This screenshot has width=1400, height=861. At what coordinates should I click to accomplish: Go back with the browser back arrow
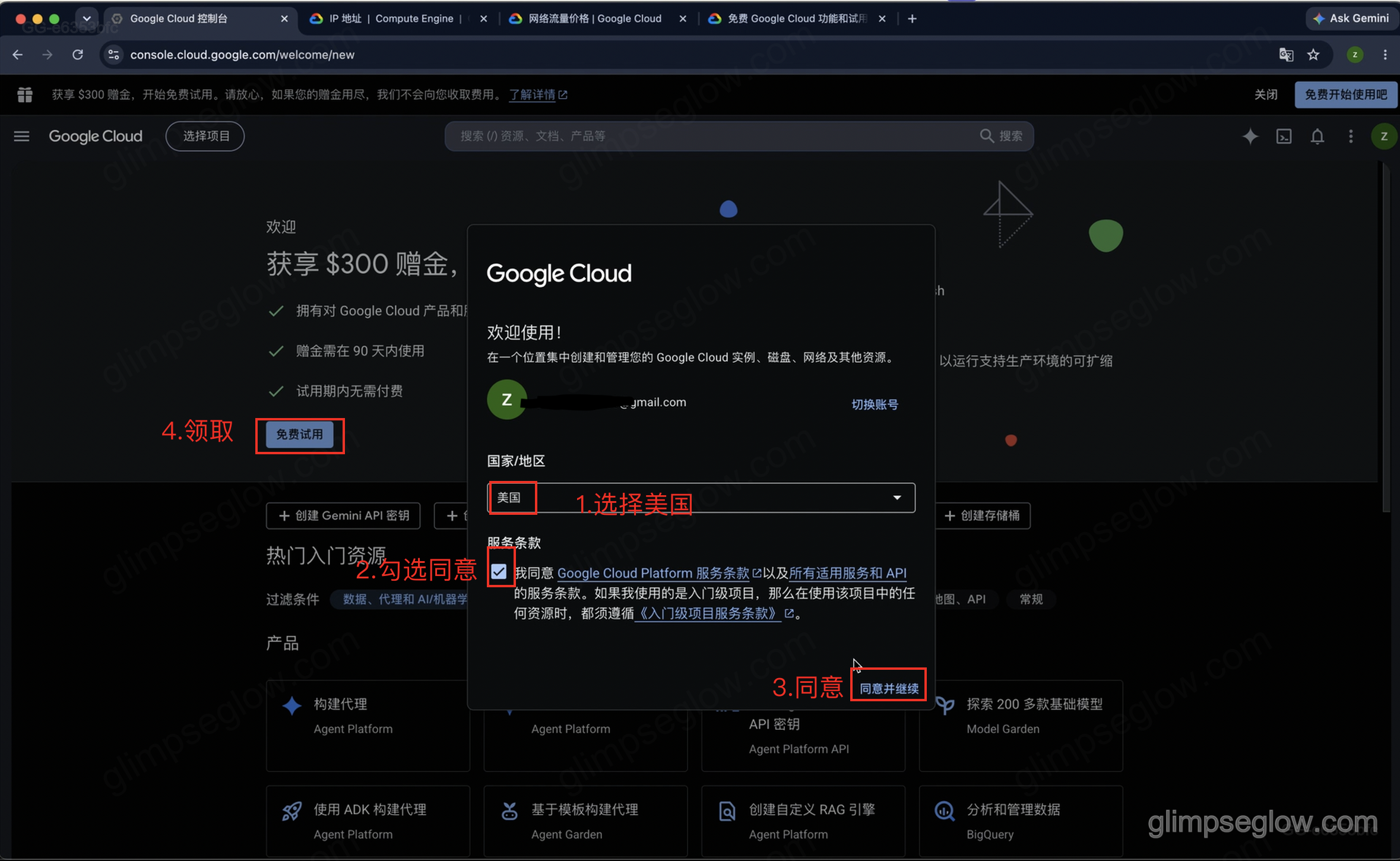[x=18, y=55]
